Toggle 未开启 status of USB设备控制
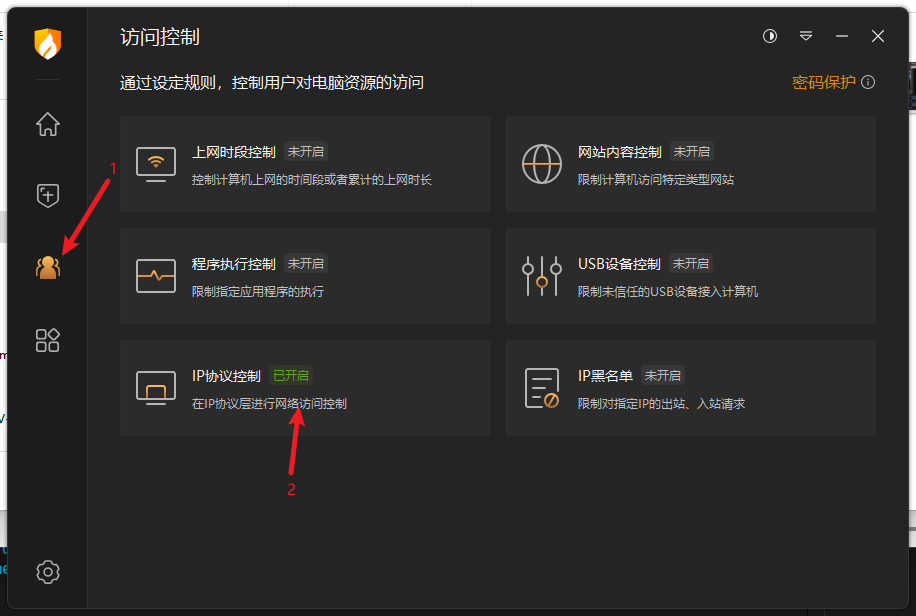The width and height of the screenshot is (916, 616). coord(691,264)
